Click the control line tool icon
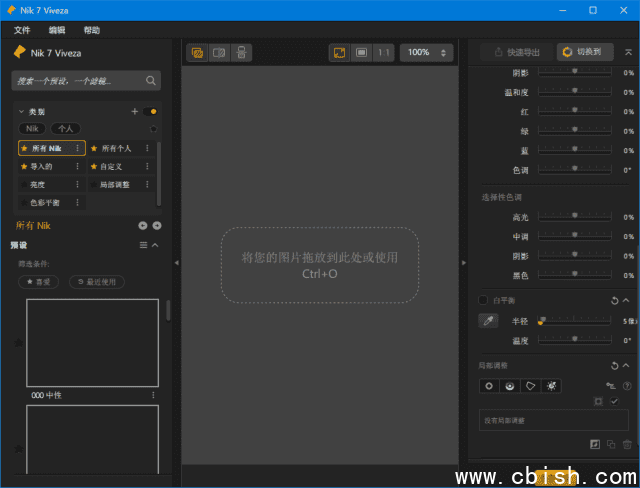The width and height of the screenshot is (640, 488). pyautogui.click(x=510, y=385)
